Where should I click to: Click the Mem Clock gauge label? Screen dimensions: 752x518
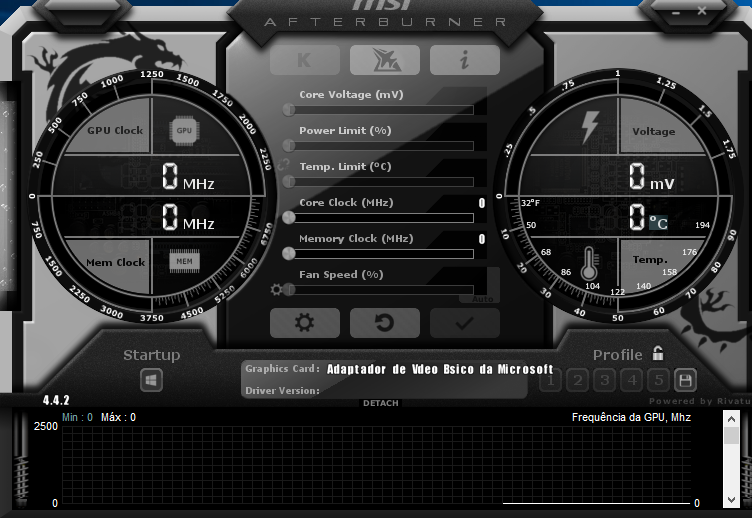pos(116,262)
